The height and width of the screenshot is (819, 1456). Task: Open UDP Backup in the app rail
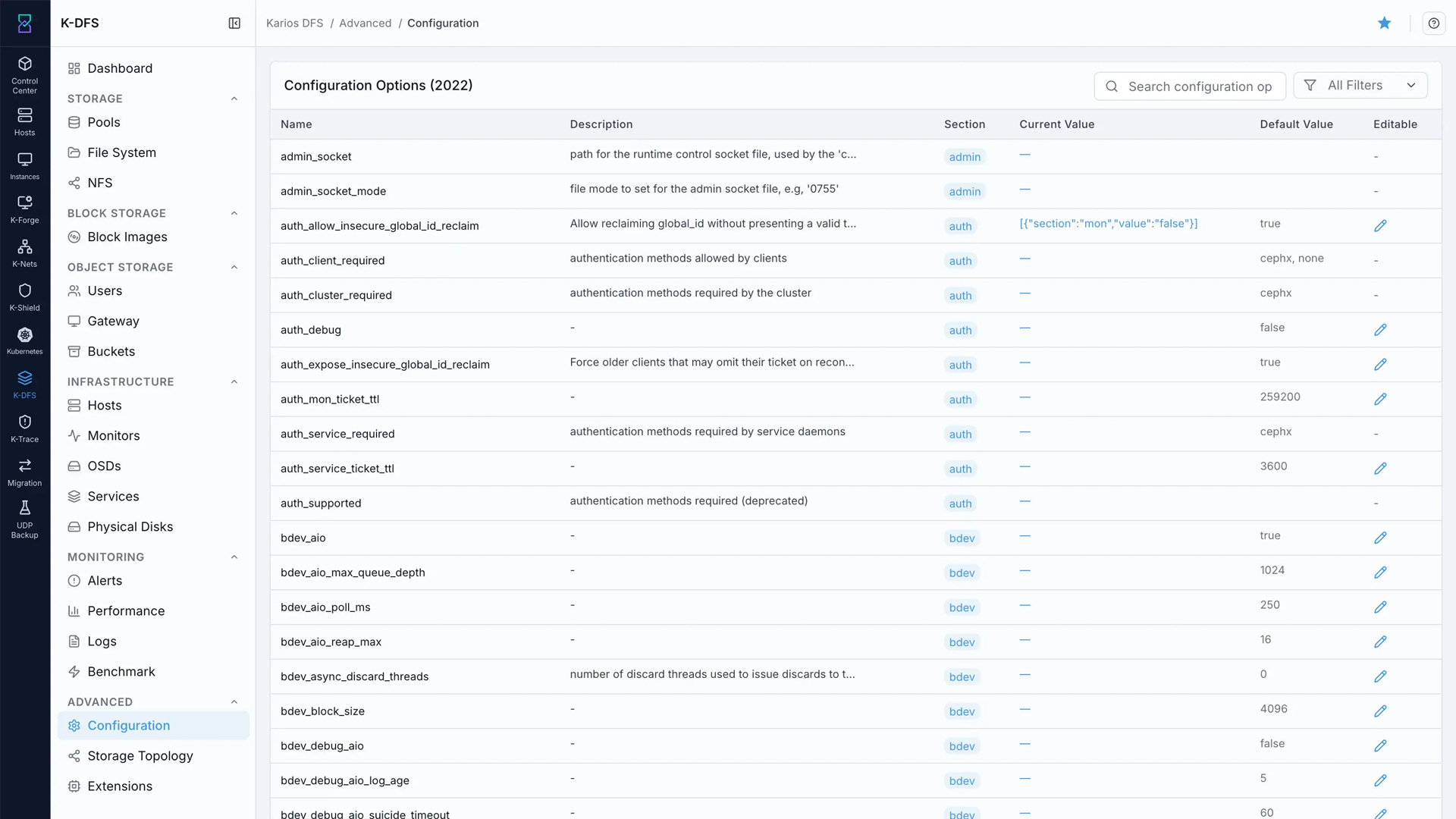[x=24, y=519]
